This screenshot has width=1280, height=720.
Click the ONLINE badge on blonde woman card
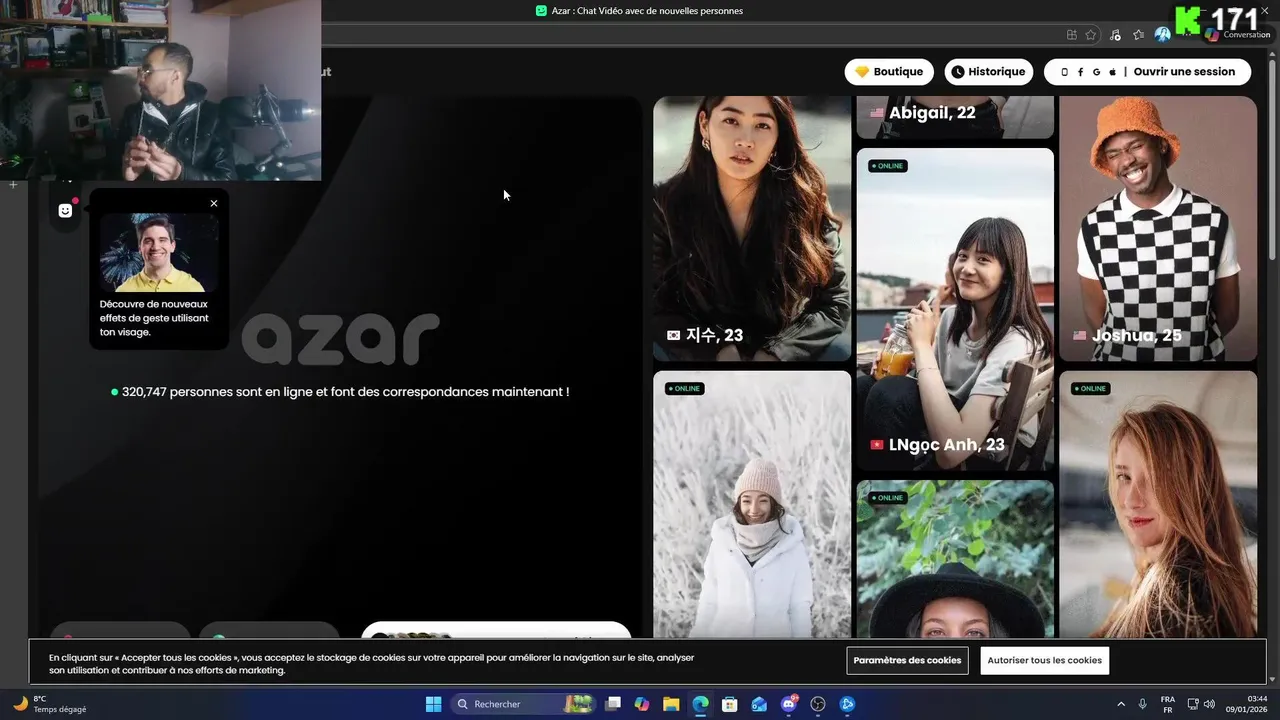[x=1091, y=389]
